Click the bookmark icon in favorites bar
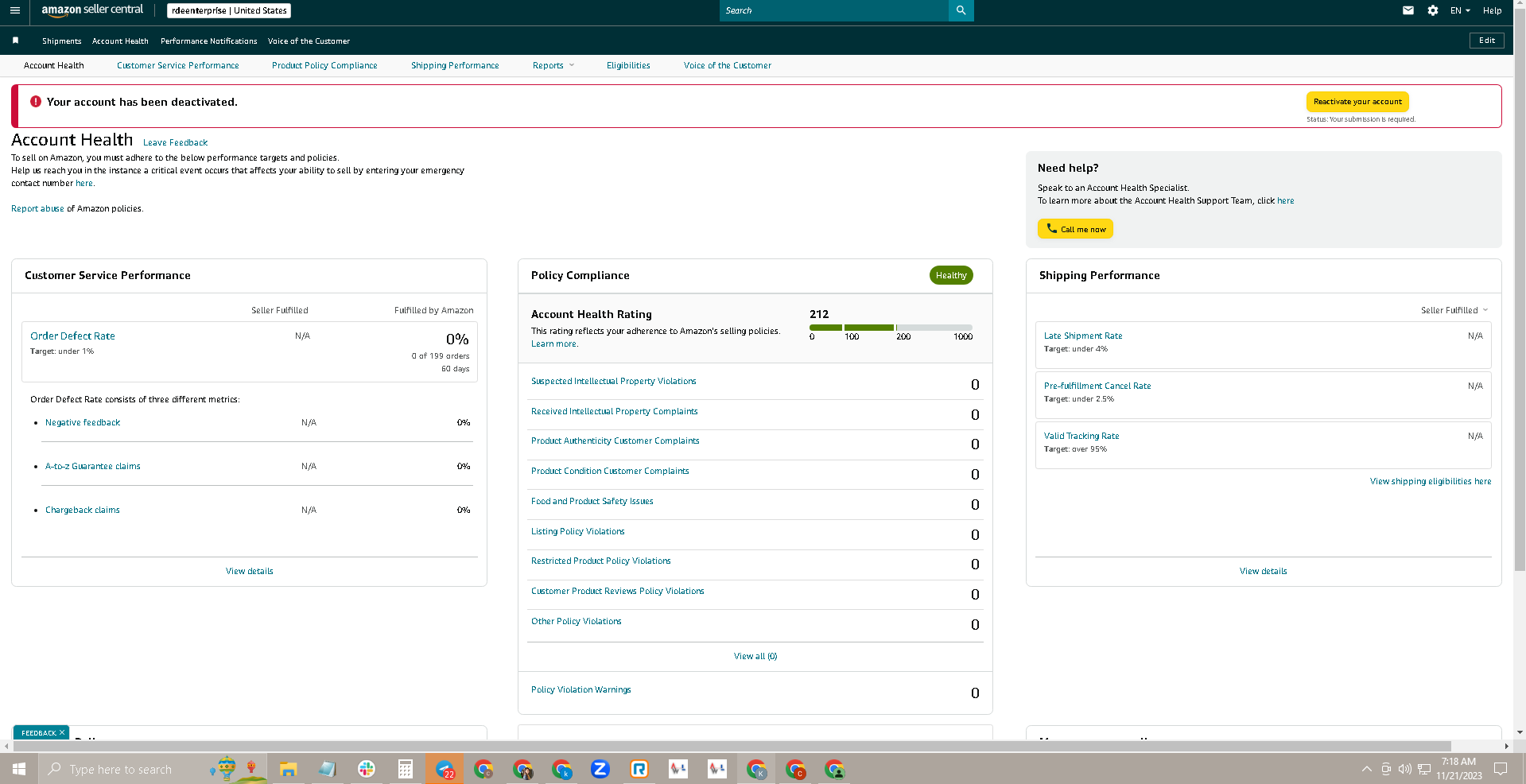This screenshot has height=784, width=1526. point(15,41)
